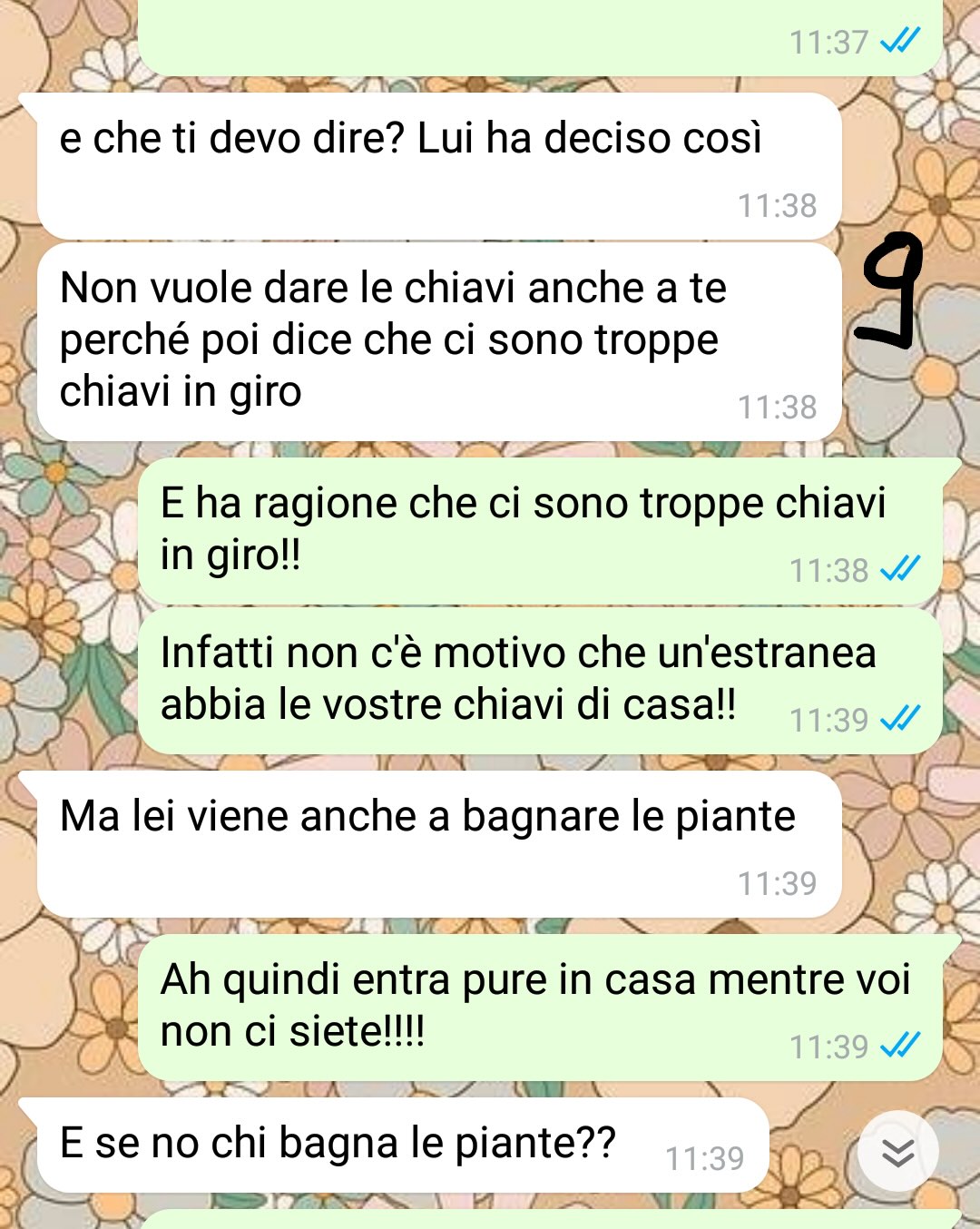The height and width of the screenshot is (1229, 980).
Task: Click the 11:39 timestamp of last received message
Action: coord(704,1158)
